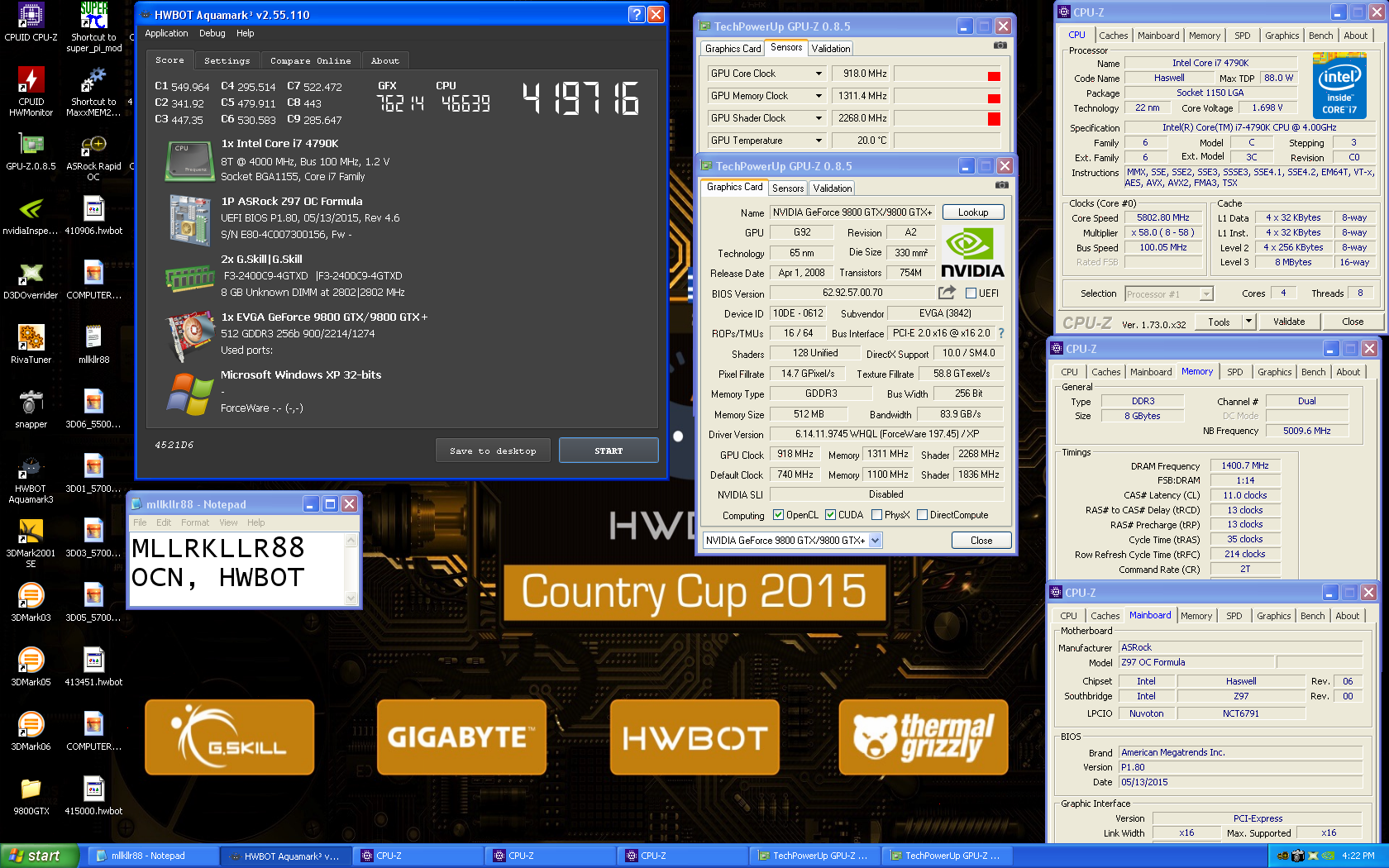Expand the GPU Memory Clock sensor dropdown
Viewport: 1389px width, 868px height.
click(x=819, y=96)
